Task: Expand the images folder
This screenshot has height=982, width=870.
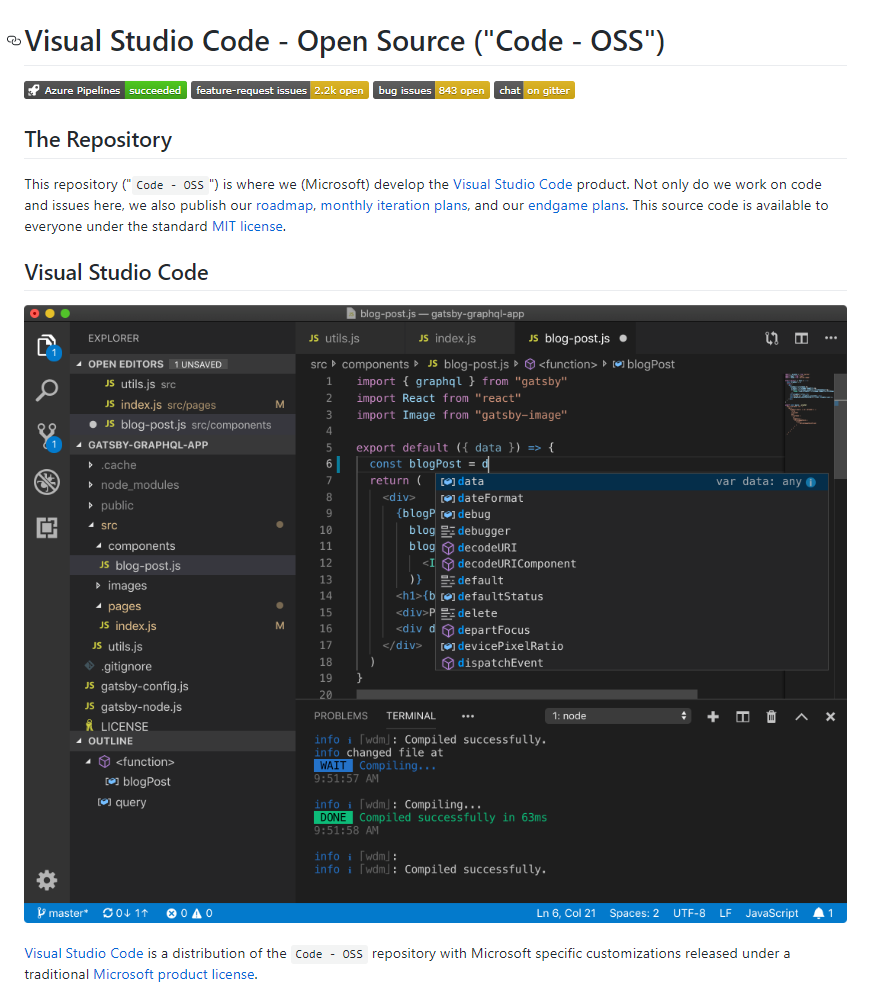Action: coord(98,586)
